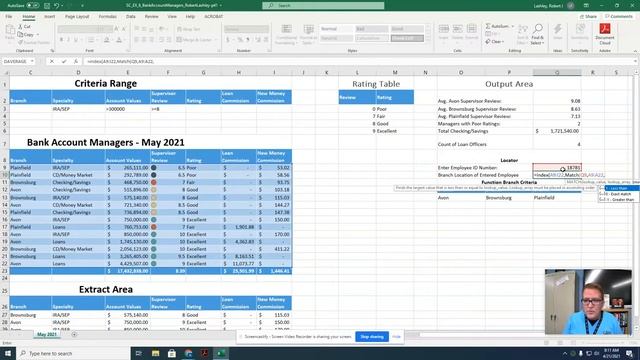Screen dimensions: 640x360
Task: Click the Windows taskbar search box
Action: [x=73, y=353]
